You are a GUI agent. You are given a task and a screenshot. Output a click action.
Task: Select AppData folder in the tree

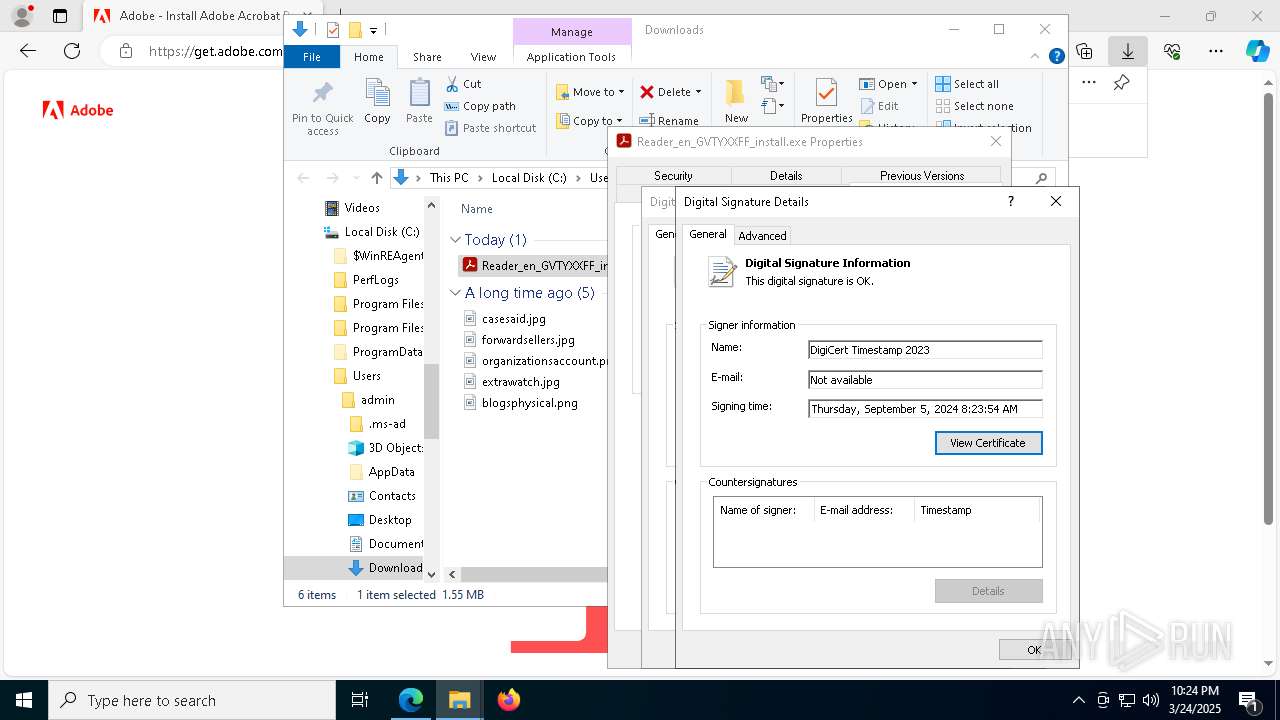[381, 472]
